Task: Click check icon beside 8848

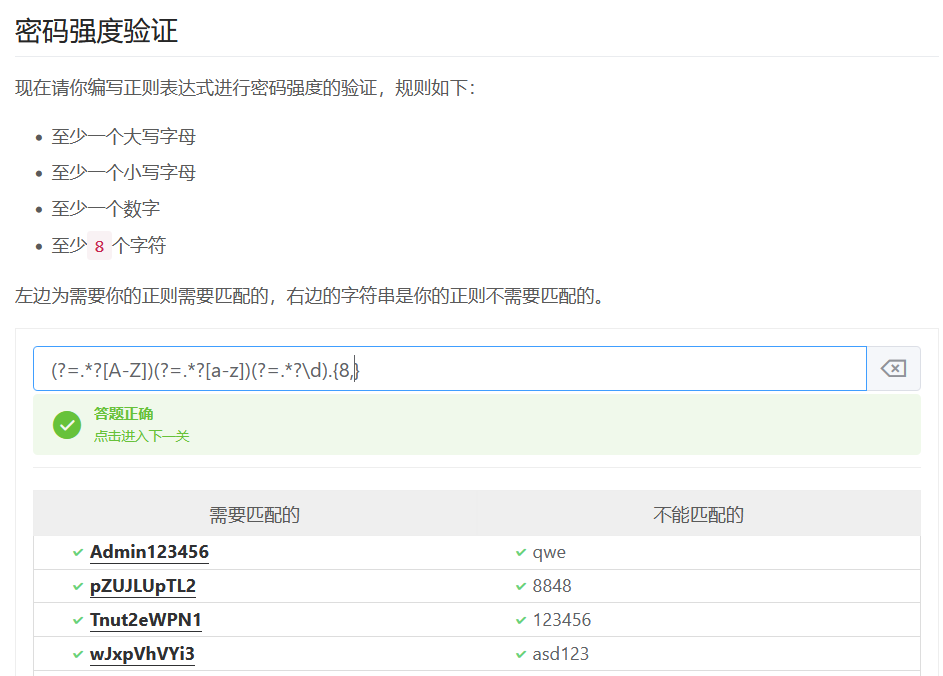Action: pyautogui.click(x=521, y=586)
